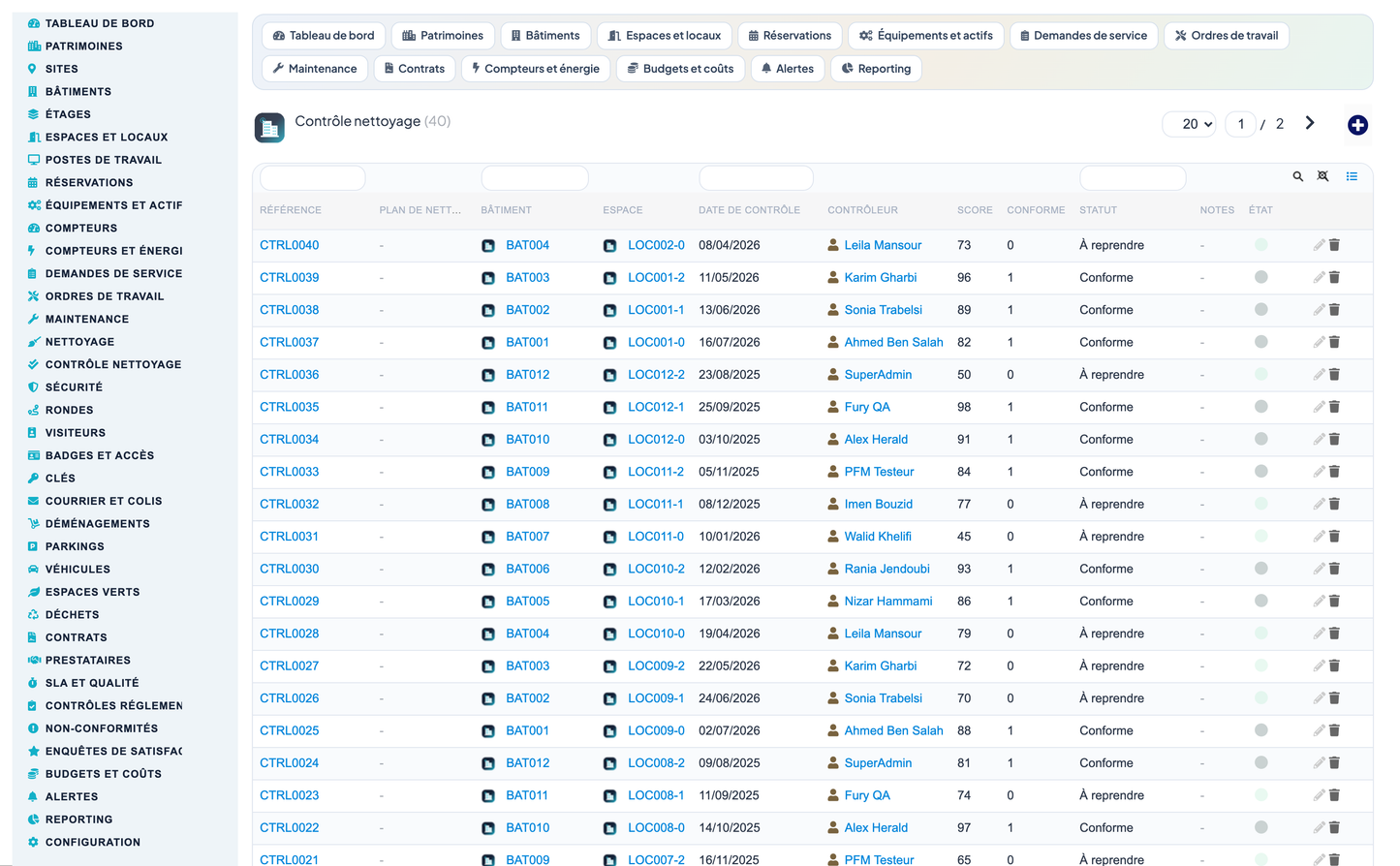This screenshot has height=866, width=1400.
Task: Click the Contrôle nettoyage module header icon
Action: 269,128
